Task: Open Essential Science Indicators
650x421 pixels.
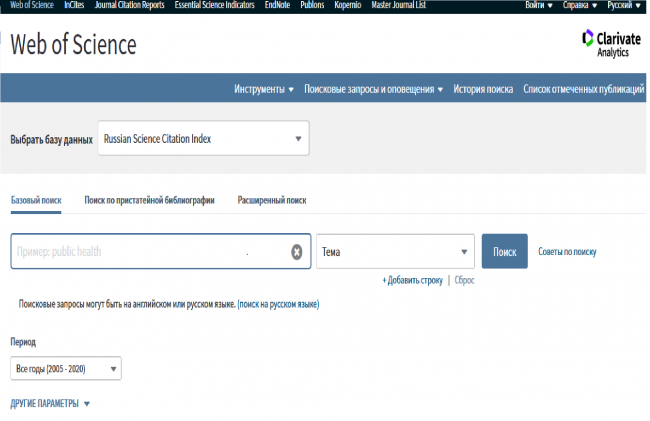Action: 214,5
